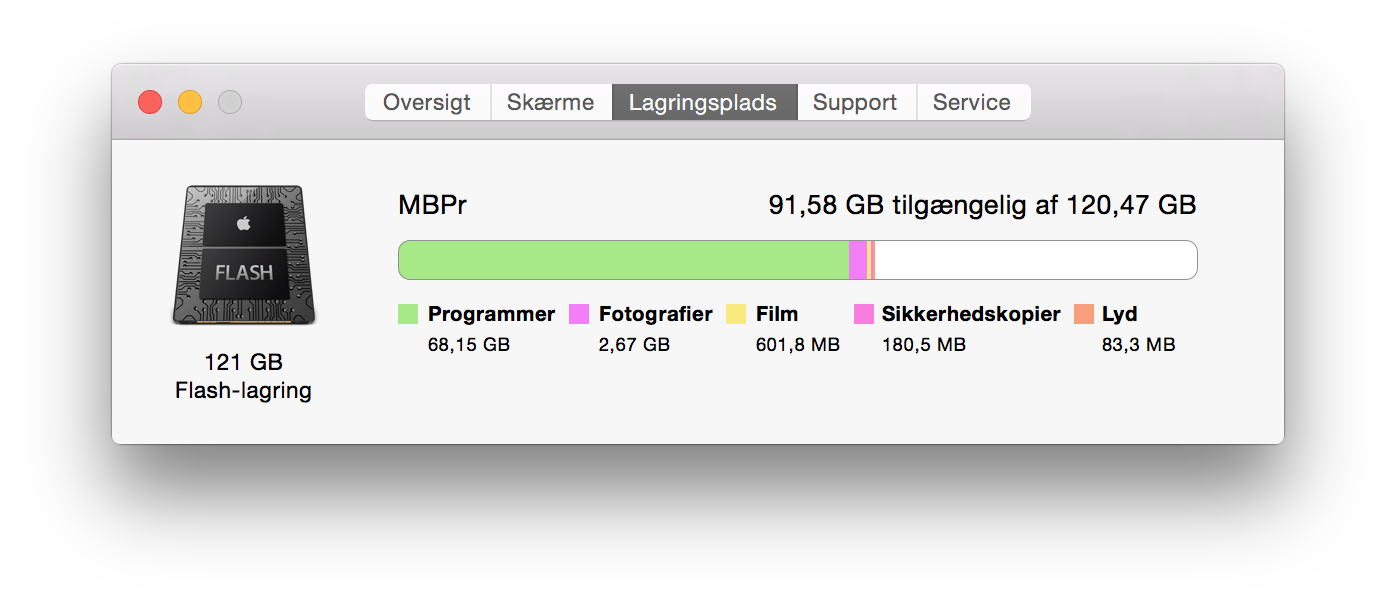Image resolution: width=1396 pixels, height=604 pixels.
Task: Minimize the window with the yellow button
Action: (x=190, y=102)
